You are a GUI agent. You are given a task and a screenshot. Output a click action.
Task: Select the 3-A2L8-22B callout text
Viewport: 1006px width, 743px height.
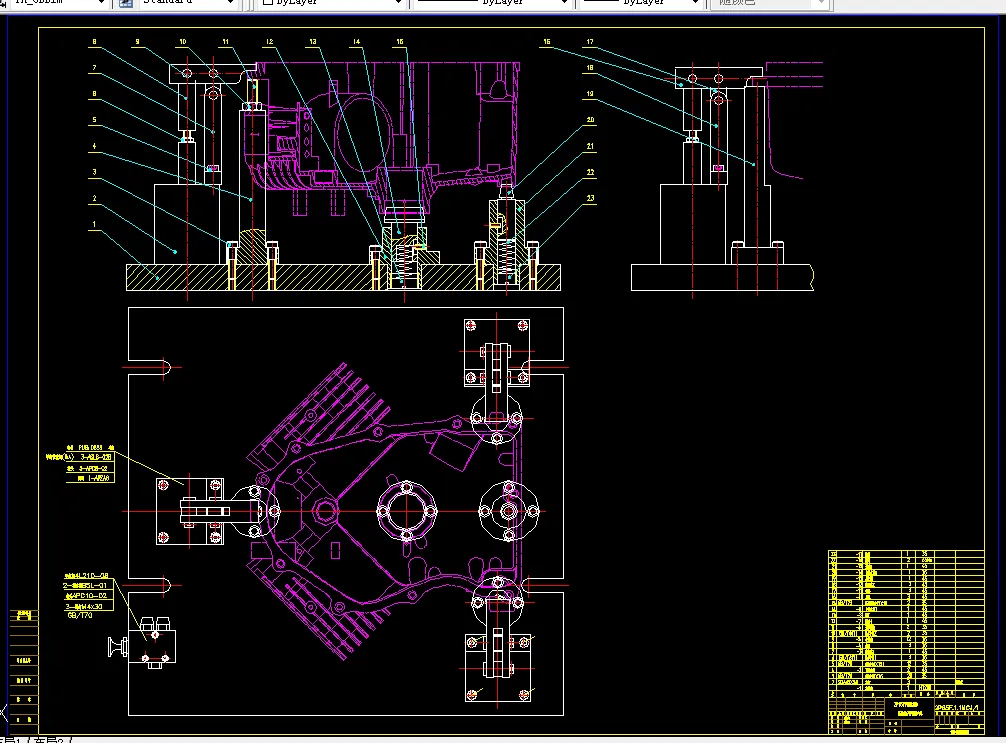coord(96,457)
